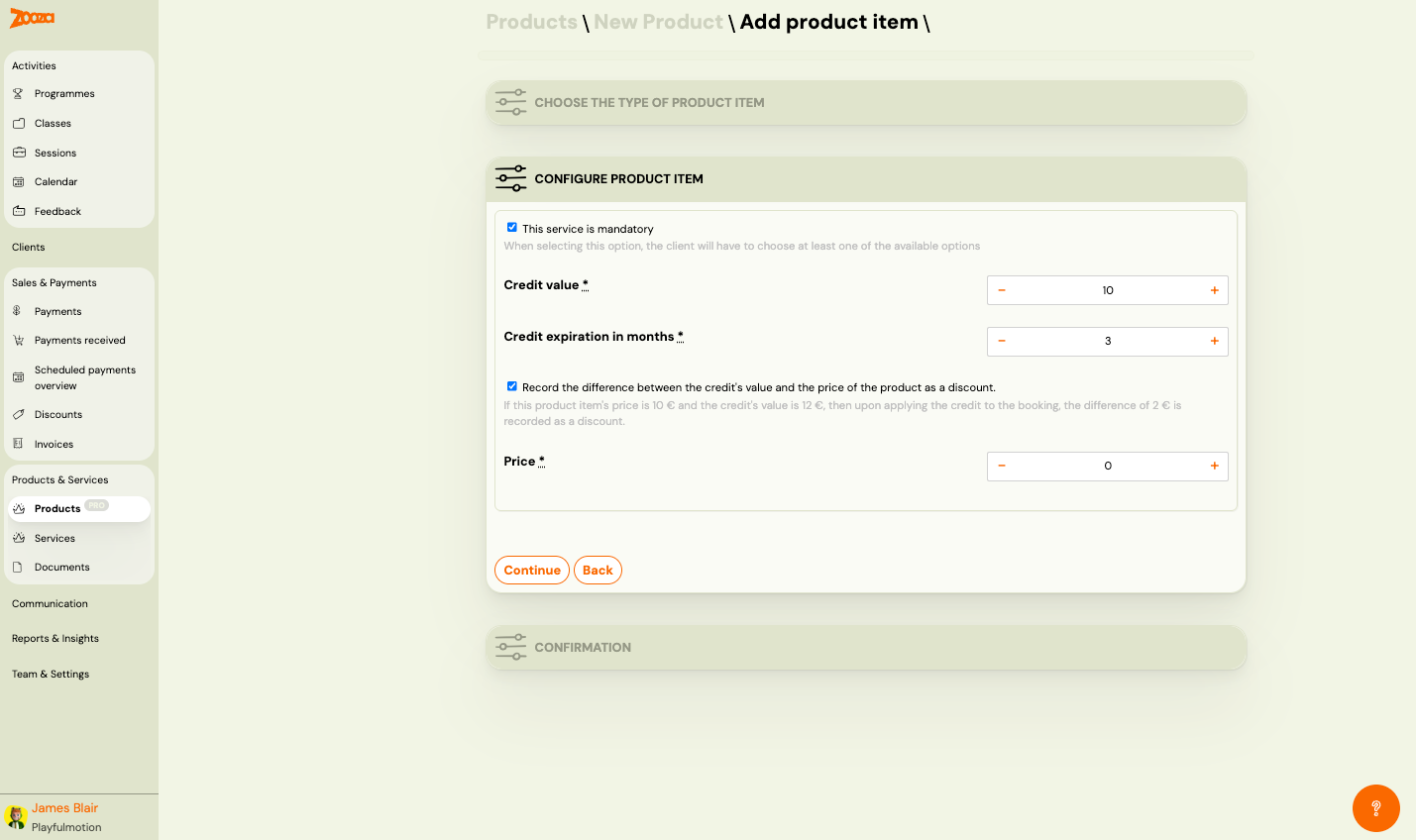The image size is (1416, 840).
Task: Open the Calendar icon
Action: pyautogui.click(x=20, y=181)
